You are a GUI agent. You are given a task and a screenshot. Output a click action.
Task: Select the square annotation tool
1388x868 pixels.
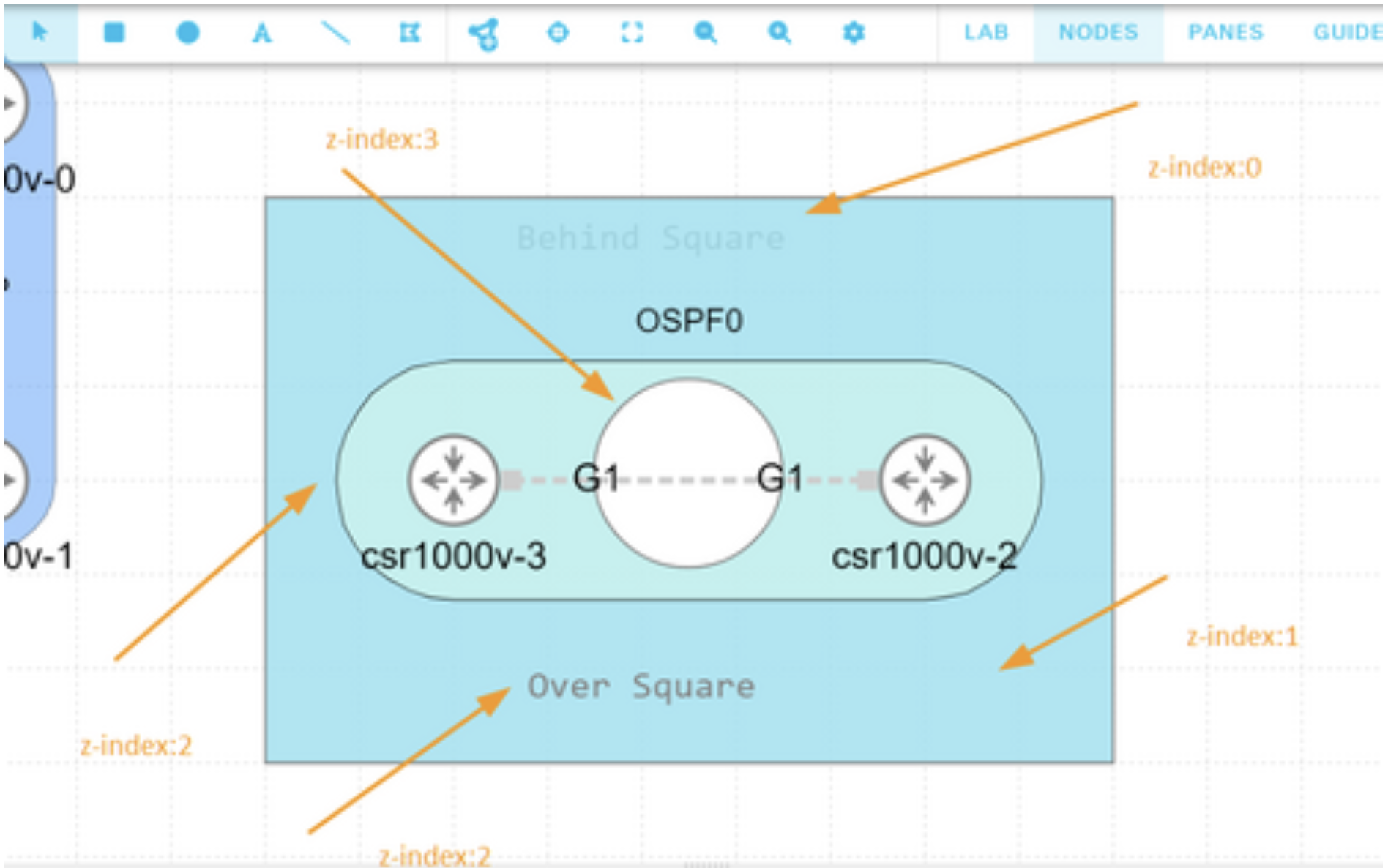[113, 33]
